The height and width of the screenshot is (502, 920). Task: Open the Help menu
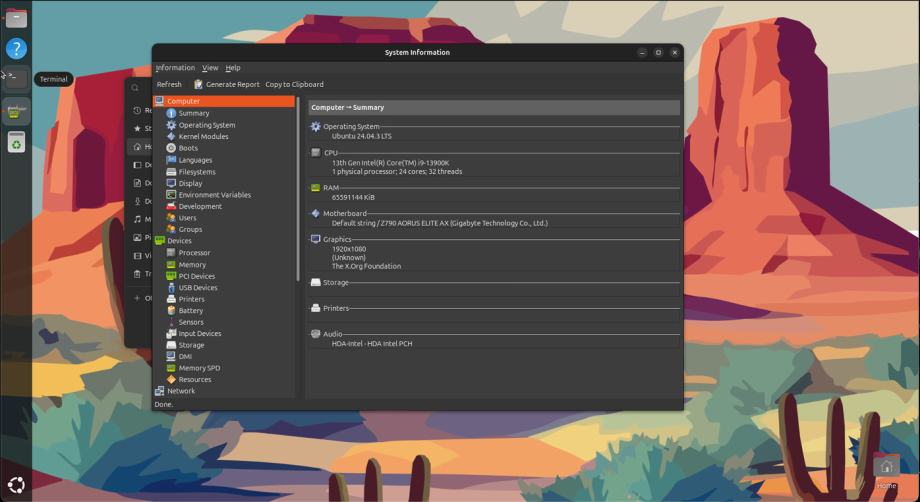(233, 68)
